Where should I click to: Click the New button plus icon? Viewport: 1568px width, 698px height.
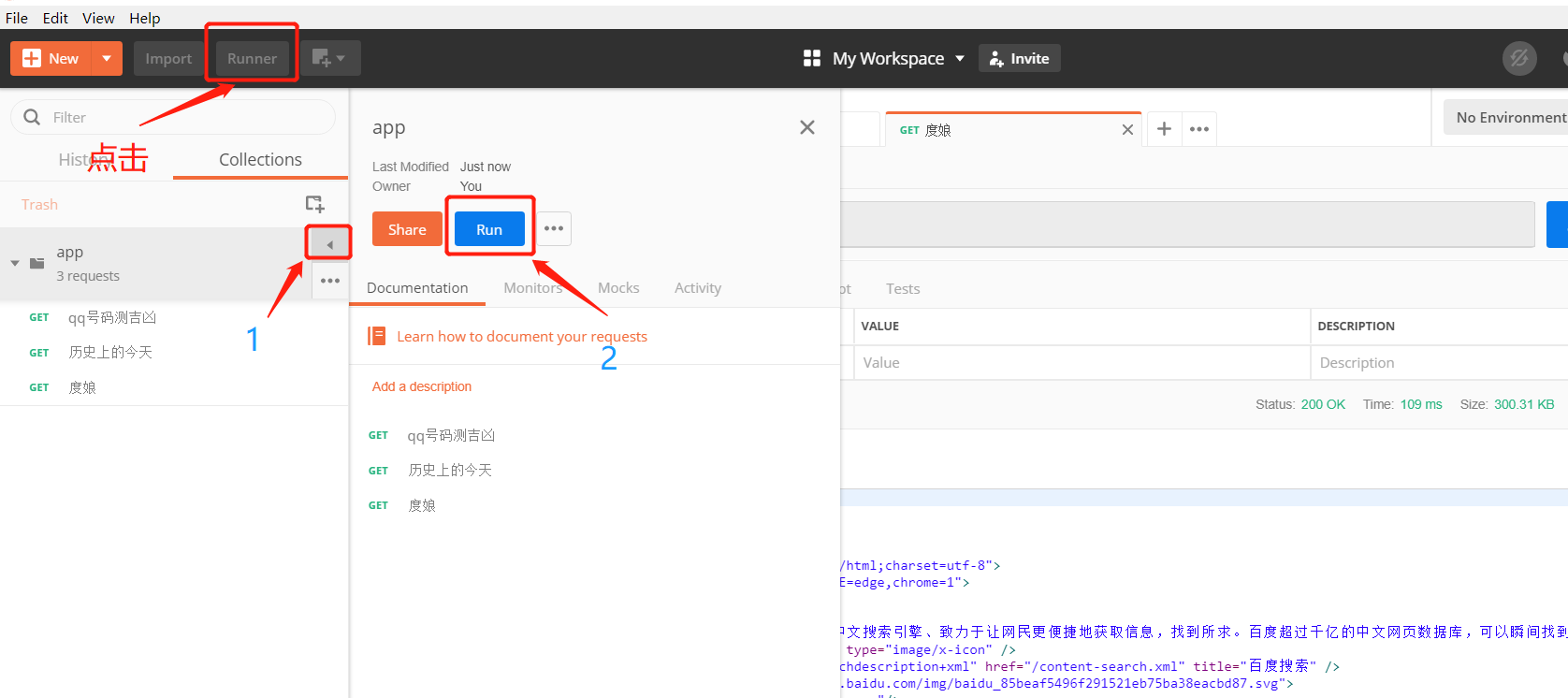[32, 58]
